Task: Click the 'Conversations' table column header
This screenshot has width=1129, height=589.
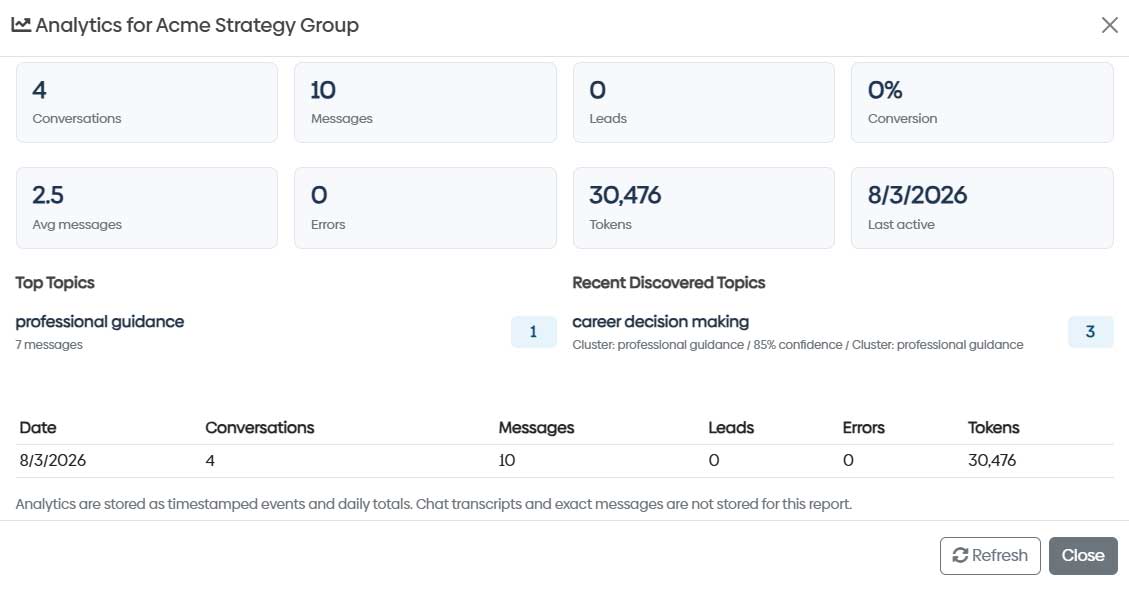Action: pos(259,428)
